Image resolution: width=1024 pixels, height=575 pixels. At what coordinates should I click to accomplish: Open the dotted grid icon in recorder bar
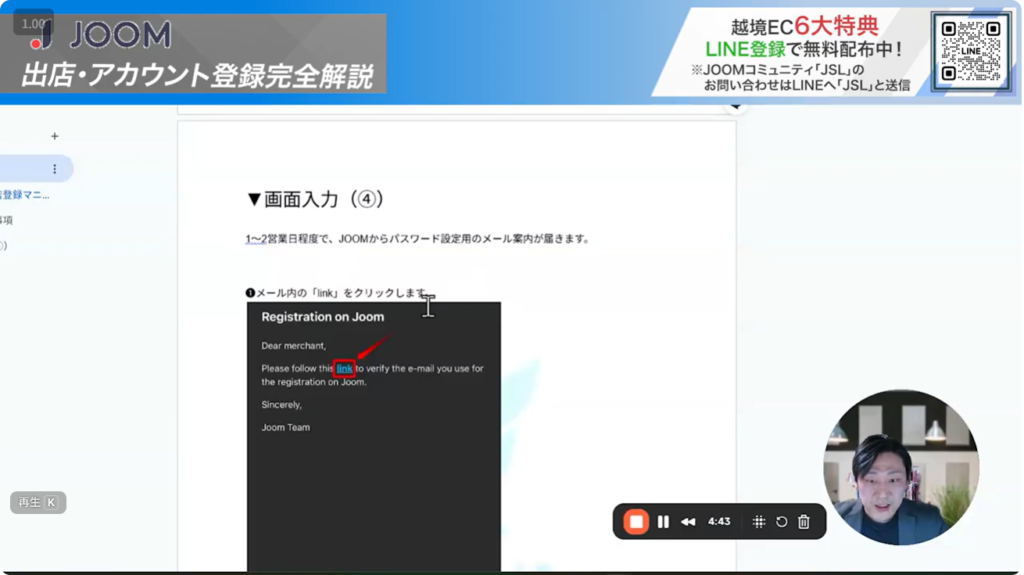click(x=759, y=522)
